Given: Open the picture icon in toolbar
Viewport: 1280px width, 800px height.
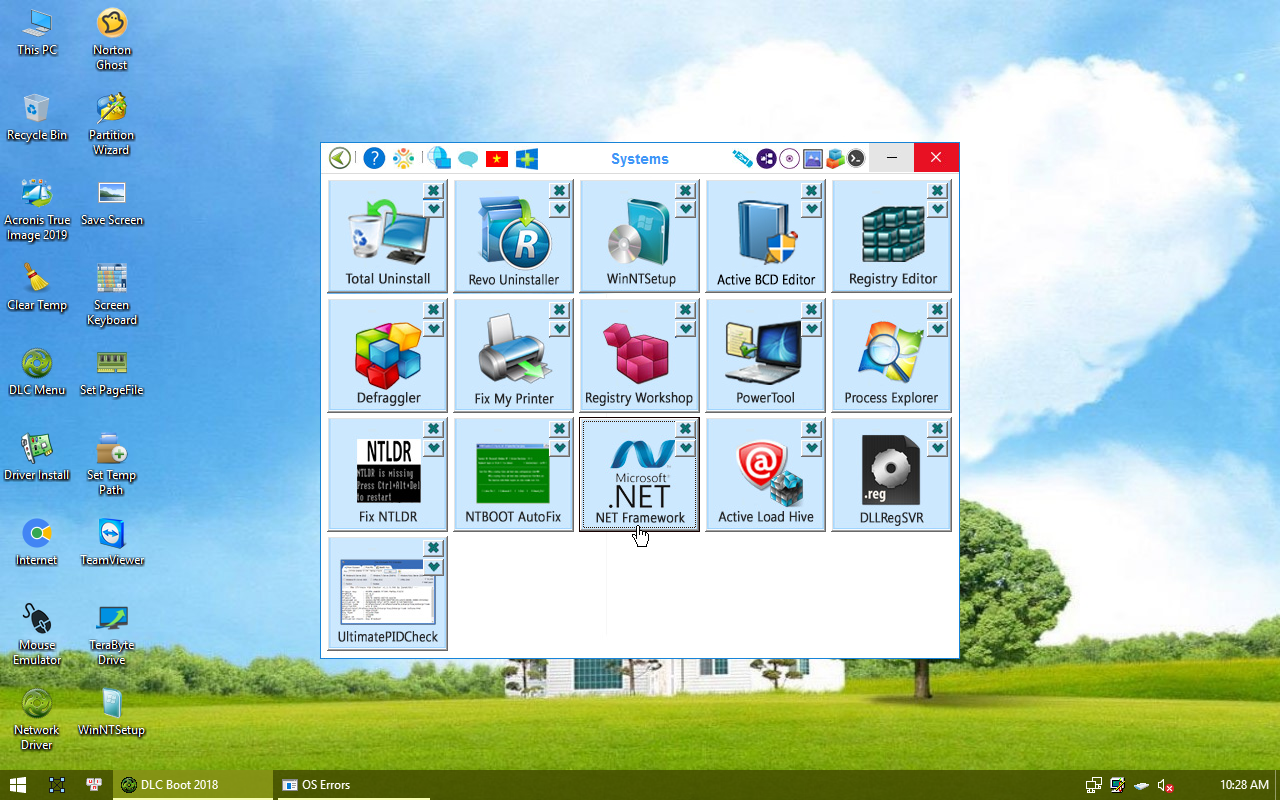Looking at the screenshot, I should pyautogui.click(x=812, y=158).
